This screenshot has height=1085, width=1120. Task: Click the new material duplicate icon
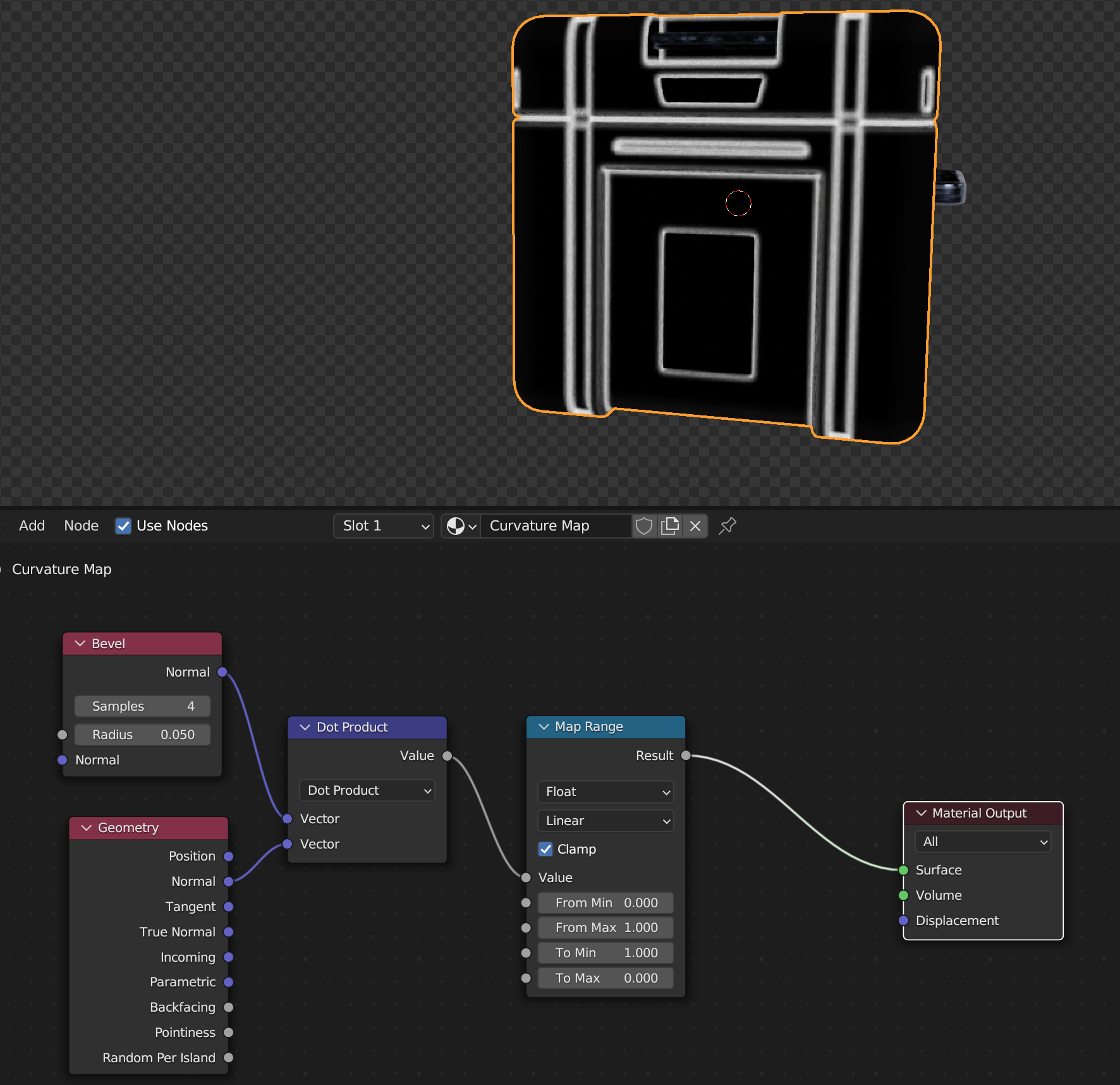coord(669,526)
